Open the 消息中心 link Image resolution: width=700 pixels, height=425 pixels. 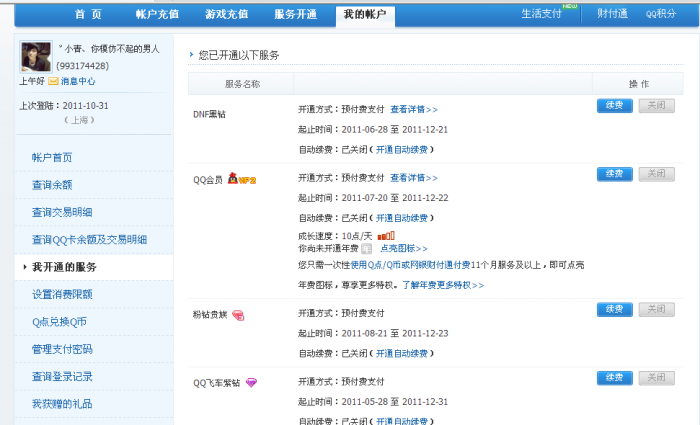[x=78, y=81]
